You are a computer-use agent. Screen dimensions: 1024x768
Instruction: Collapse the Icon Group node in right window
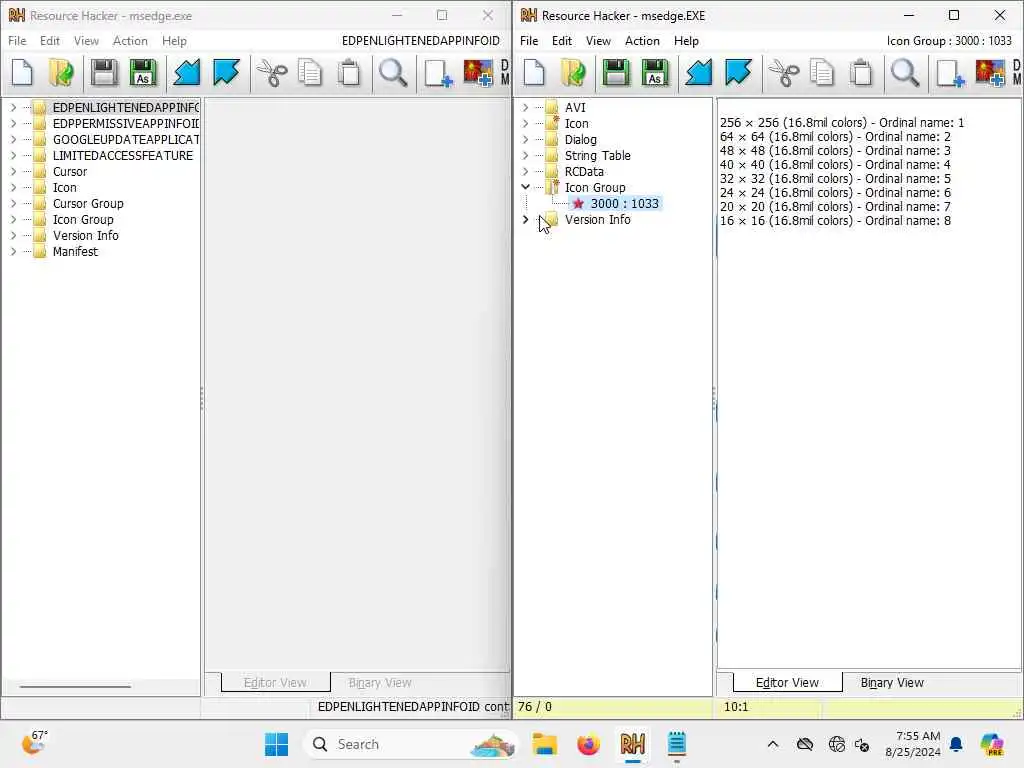[525, 187]
